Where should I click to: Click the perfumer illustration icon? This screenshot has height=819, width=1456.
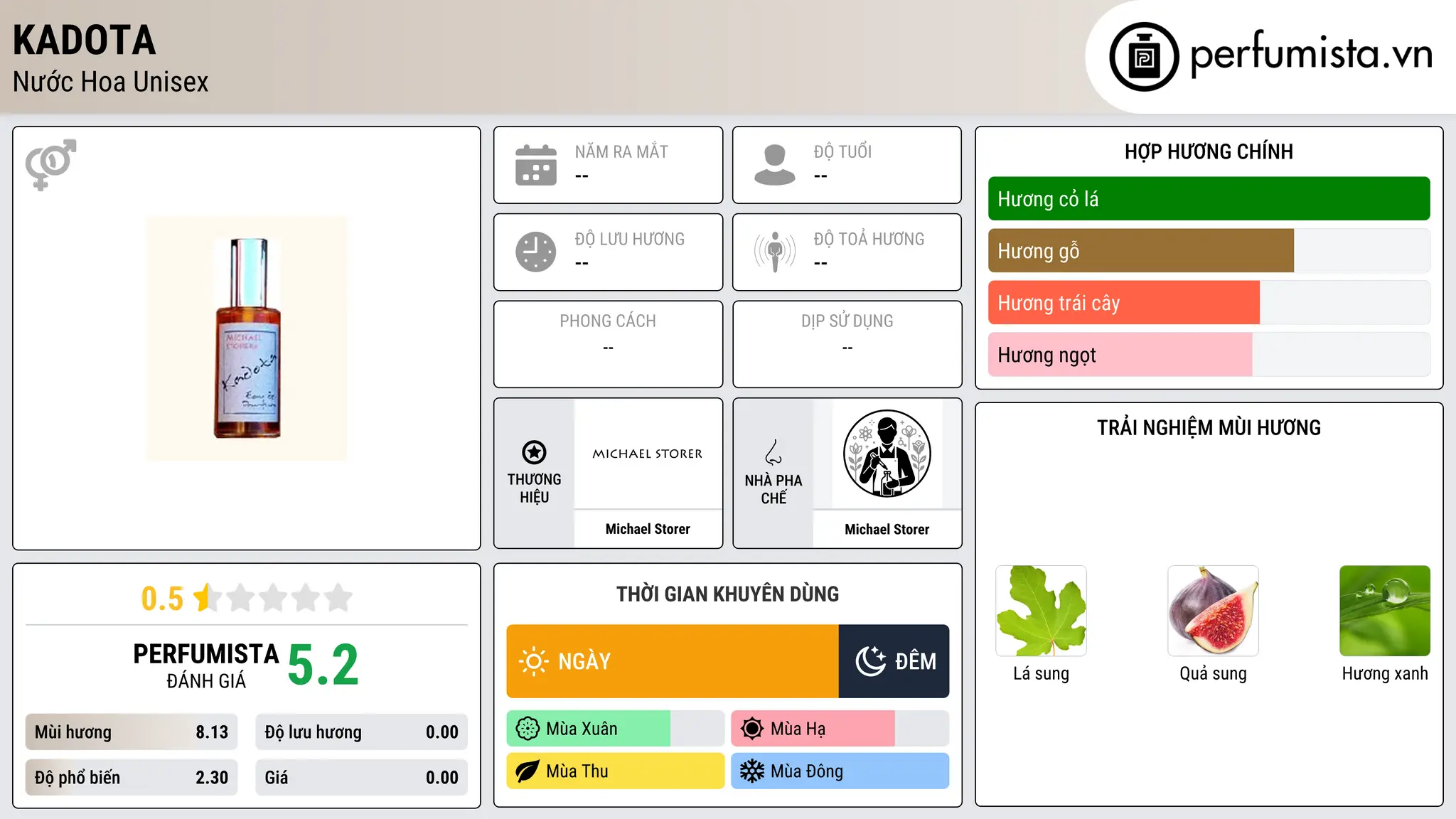(x=887, y=454)
